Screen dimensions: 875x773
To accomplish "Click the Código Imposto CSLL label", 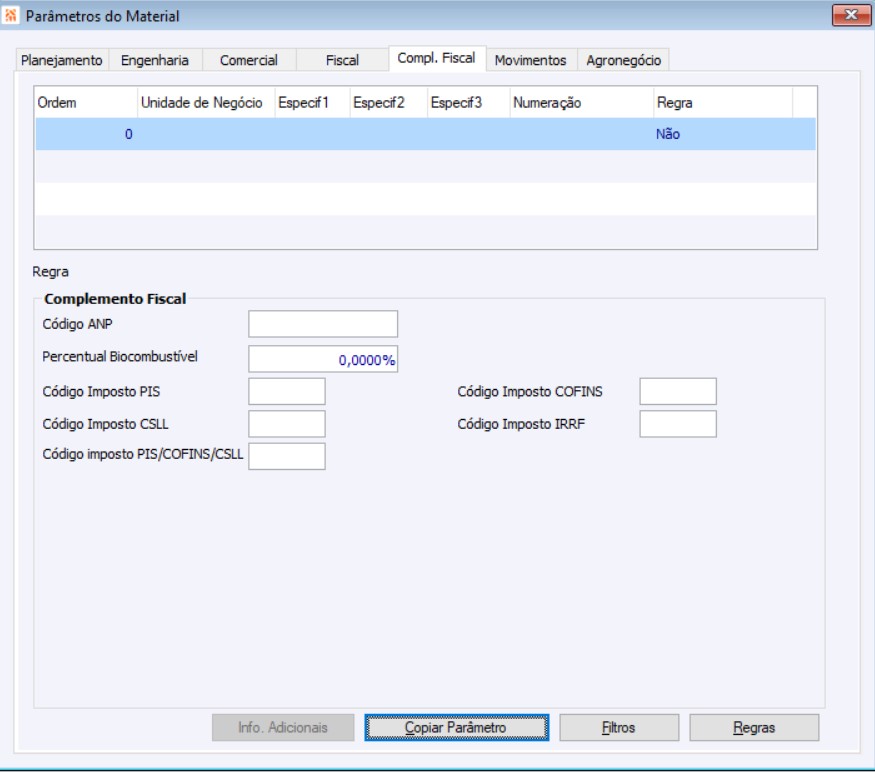I will pyautogui.click(x=105, y=424).
